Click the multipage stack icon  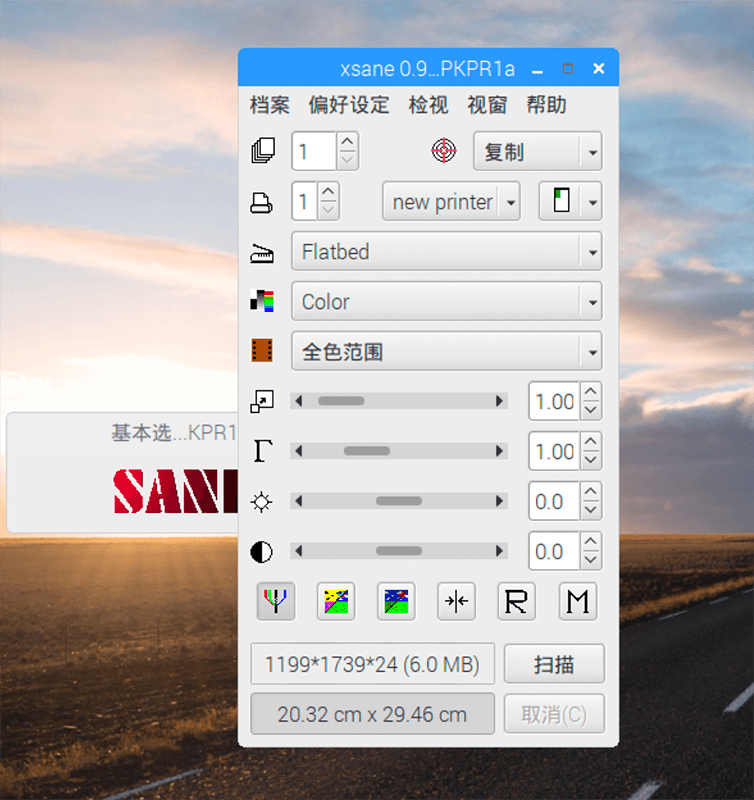(263, 151)
